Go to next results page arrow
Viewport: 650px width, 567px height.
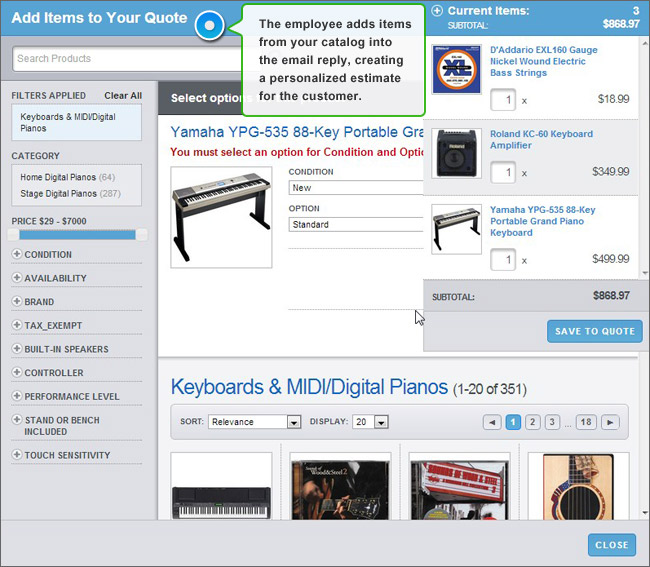click(610, 422)
